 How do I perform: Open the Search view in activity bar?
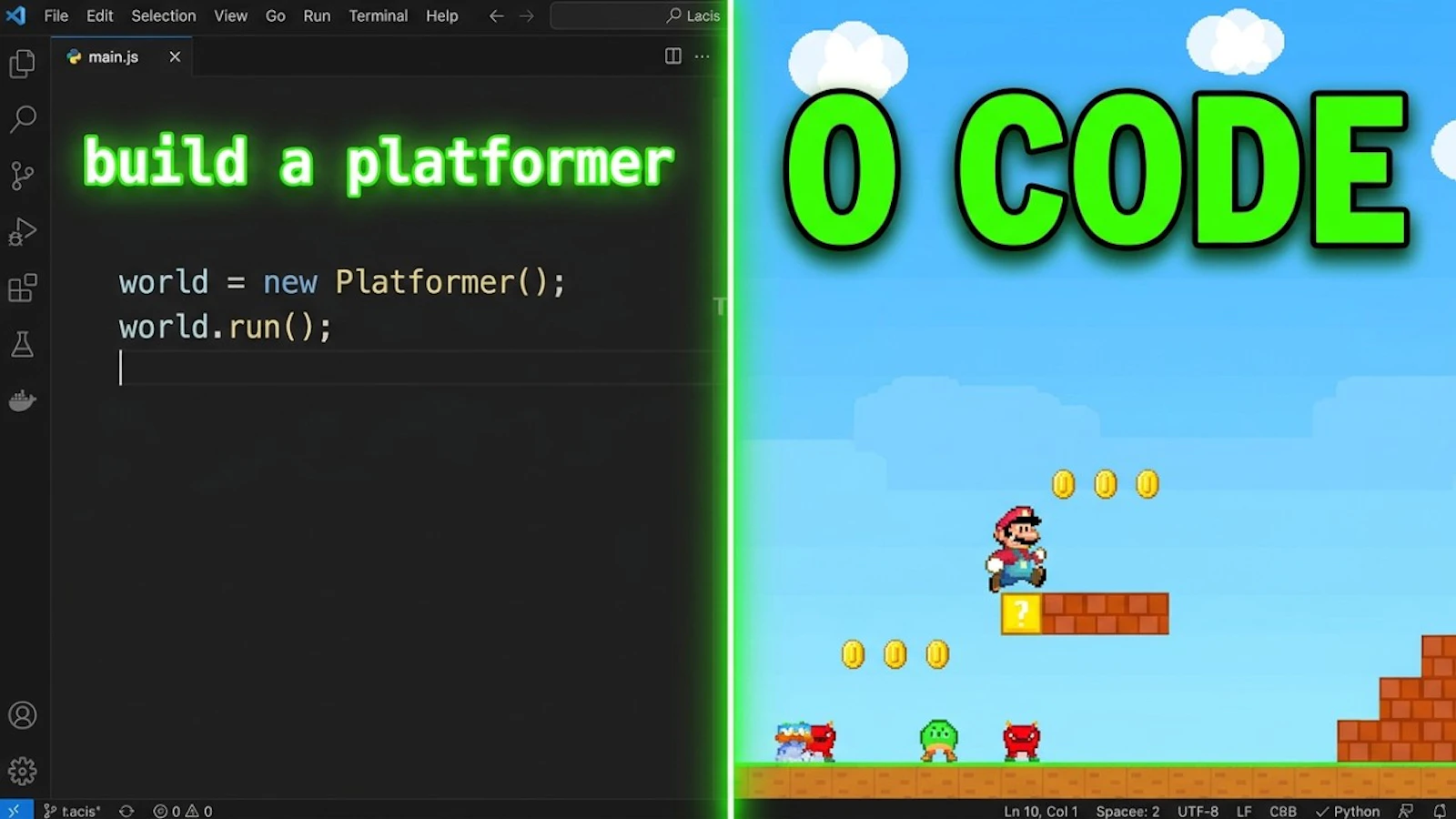click(22, 118)
